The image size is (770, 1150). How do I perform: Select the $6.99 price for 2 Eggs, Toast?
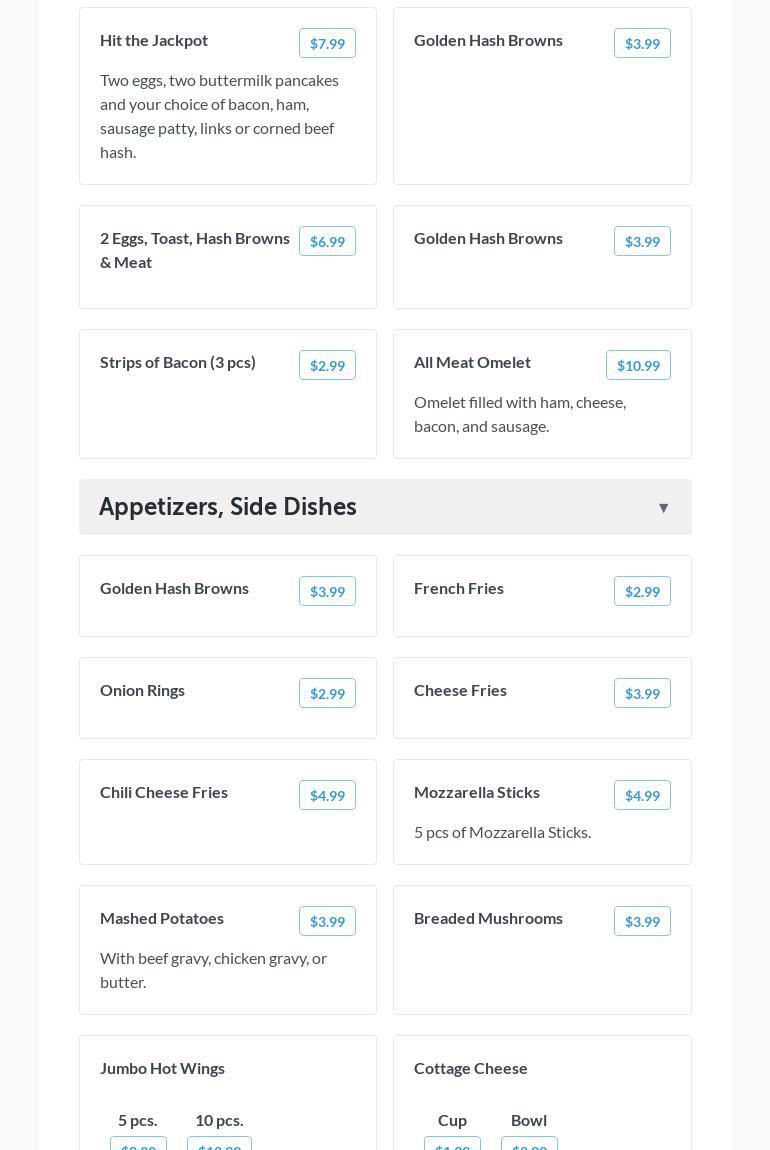(327, 241)
